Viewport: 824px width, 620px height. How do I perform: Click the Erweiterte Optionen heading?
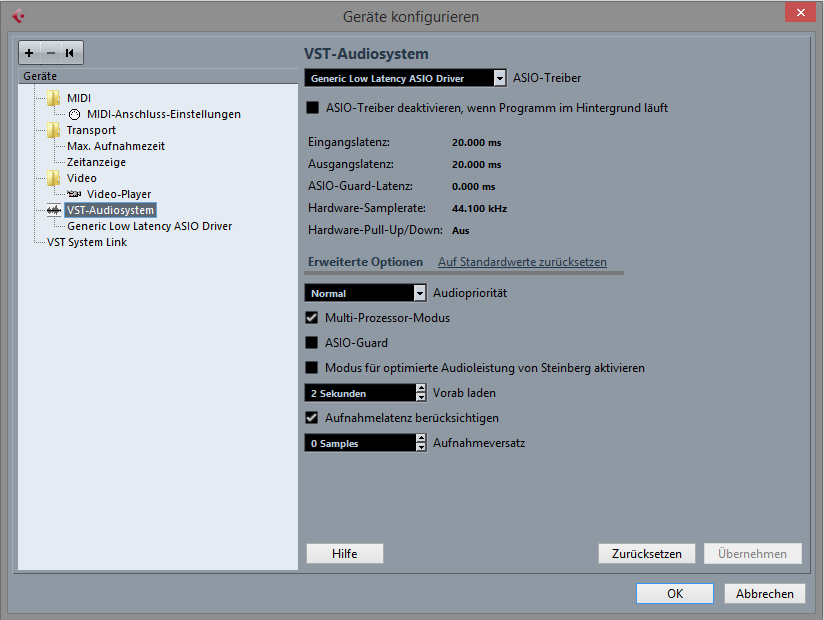[x=365, y=262]
